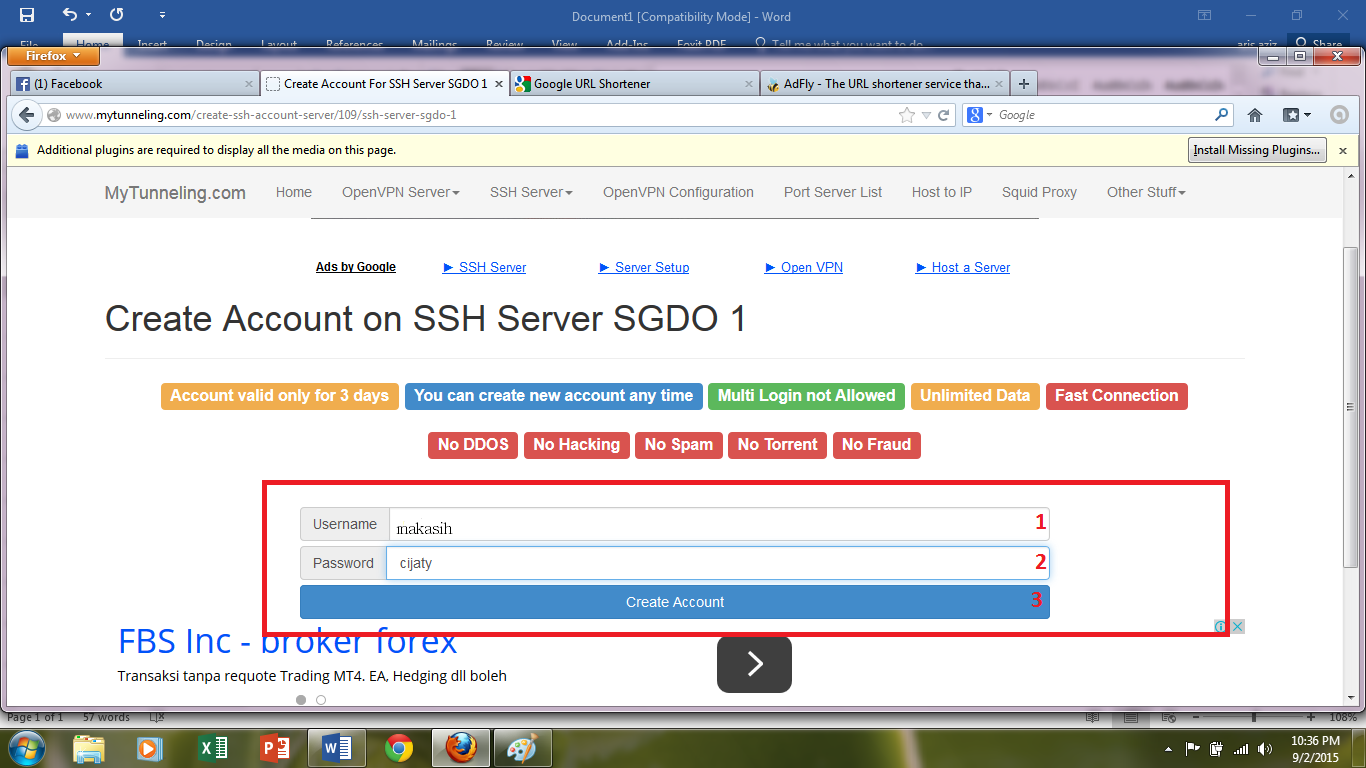Expand the SSH Server navigation dropdown
Screen dimensions: 1366x768
[529, 192]
